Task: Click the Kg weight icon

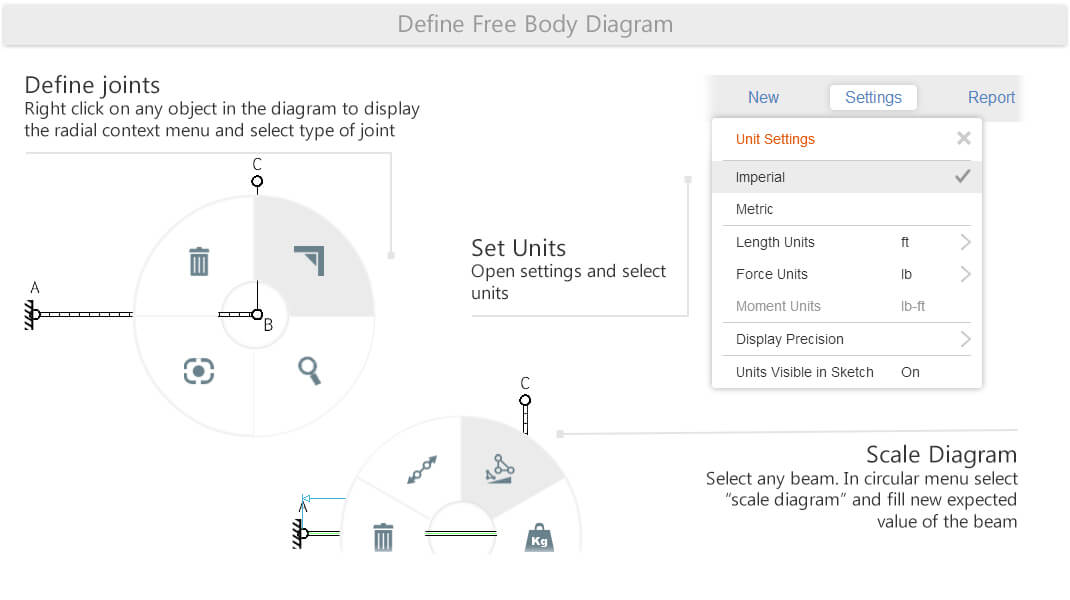Action: click(x=539, y=538)
